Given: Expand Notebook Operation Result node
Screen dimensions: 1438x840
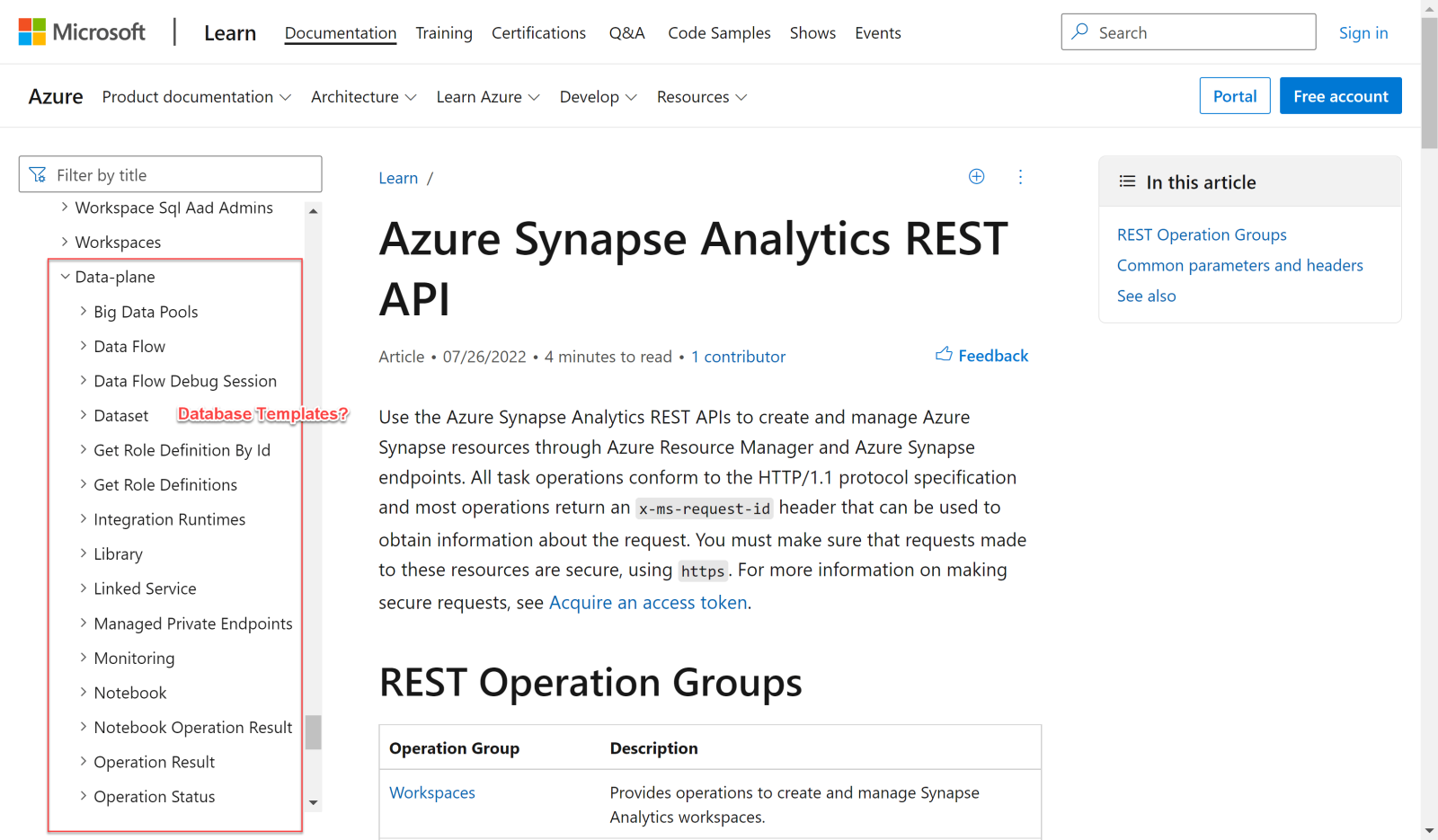Looking at the screenshot, I should [83, 727].
